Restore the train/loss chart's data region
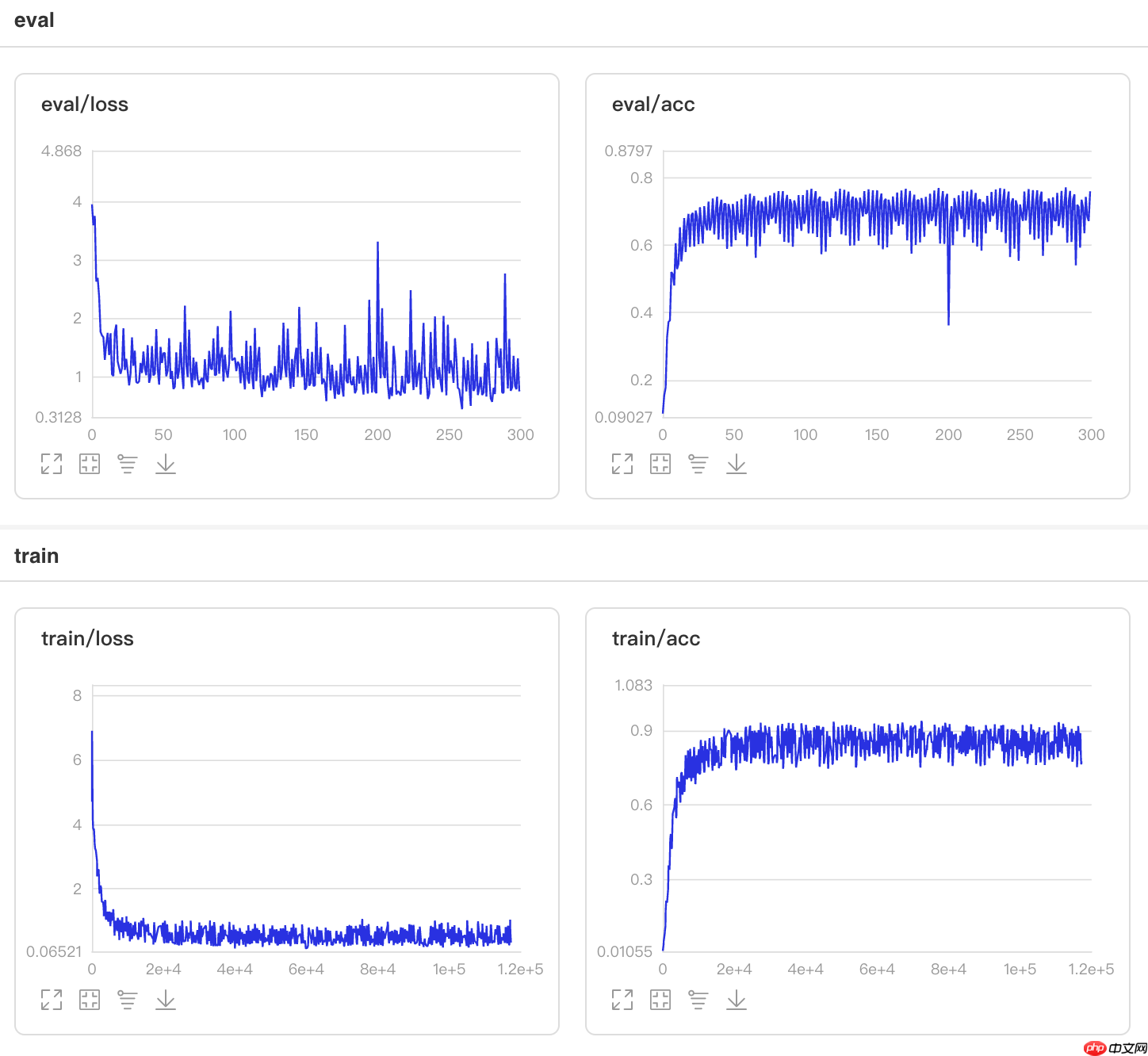This screenshot has width=1148, height=1056. (x=90, y=1000)
